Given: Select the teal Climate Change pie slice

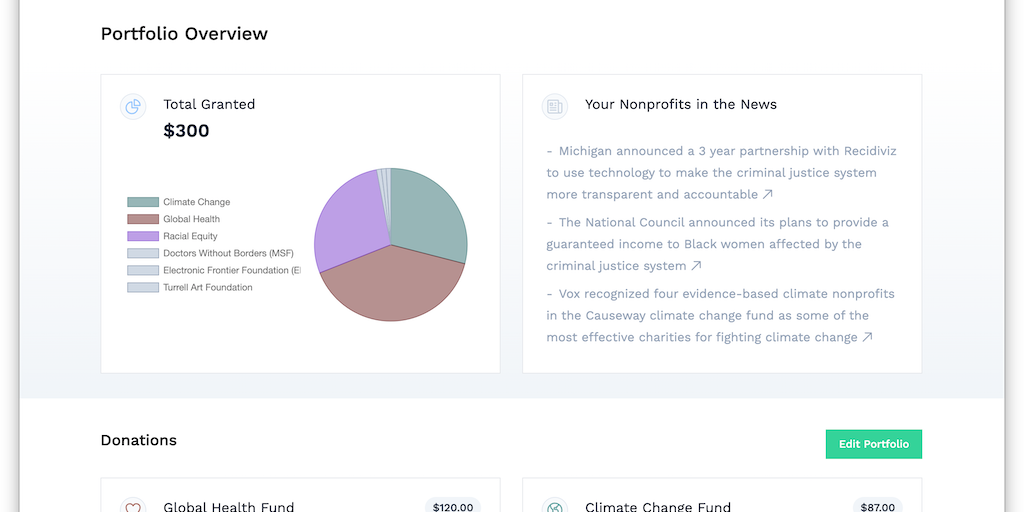Looking at the screenshot, I should (430, 215).
